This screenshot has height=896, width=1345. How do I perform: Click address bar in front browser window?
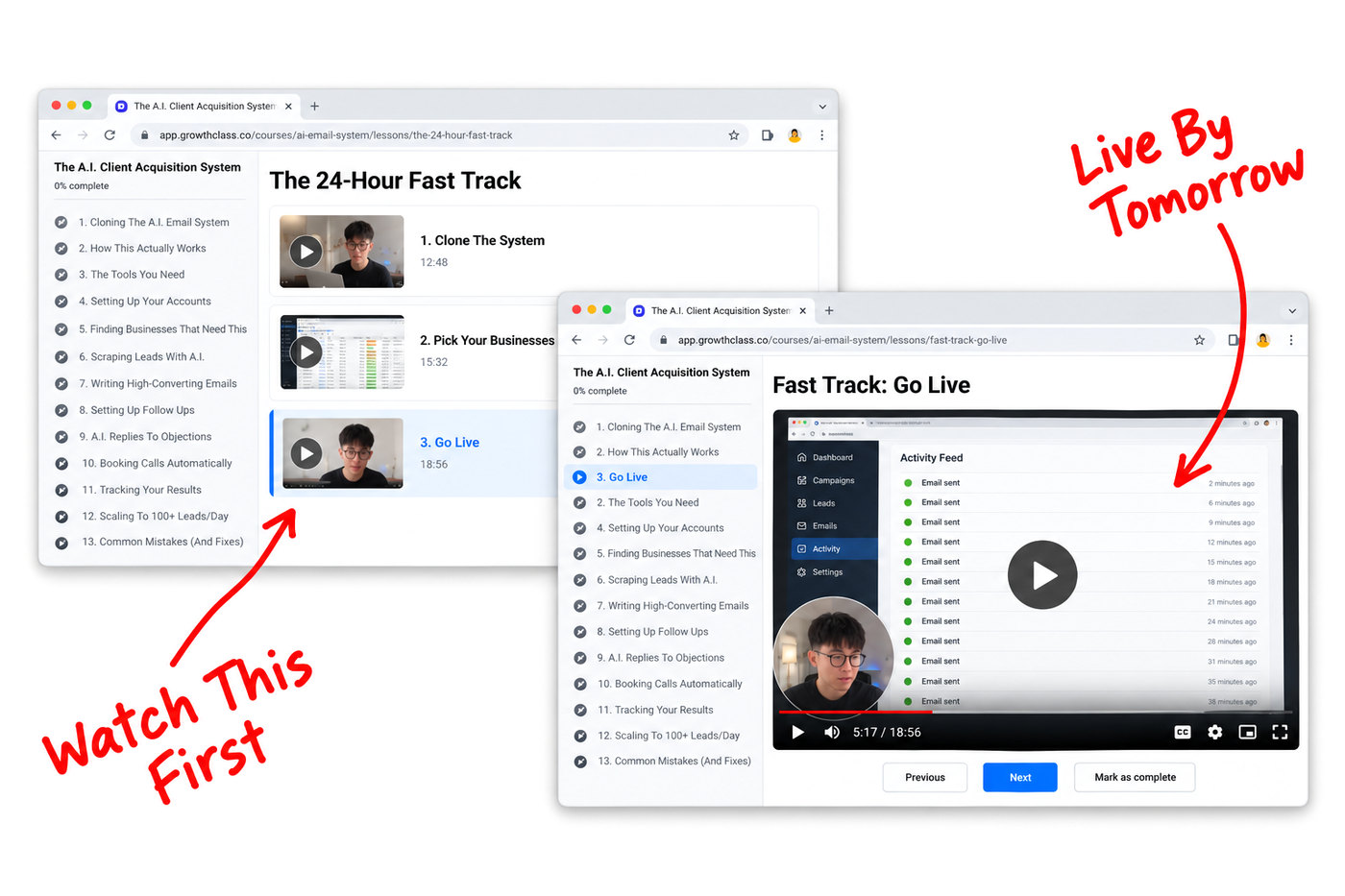(932, 340)
